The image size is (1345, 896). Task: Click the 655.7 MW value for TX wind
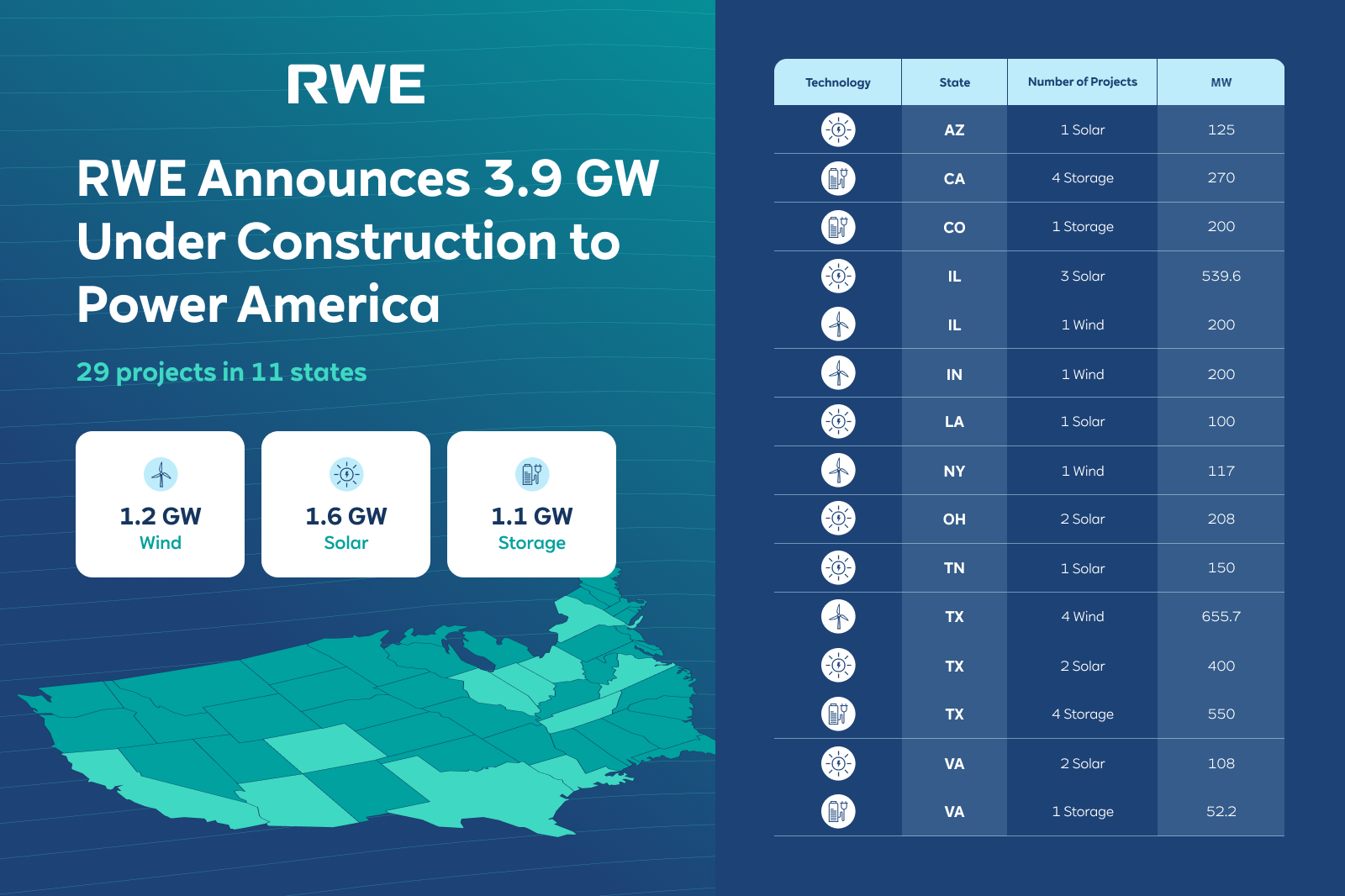click(x=1221, y=616)
